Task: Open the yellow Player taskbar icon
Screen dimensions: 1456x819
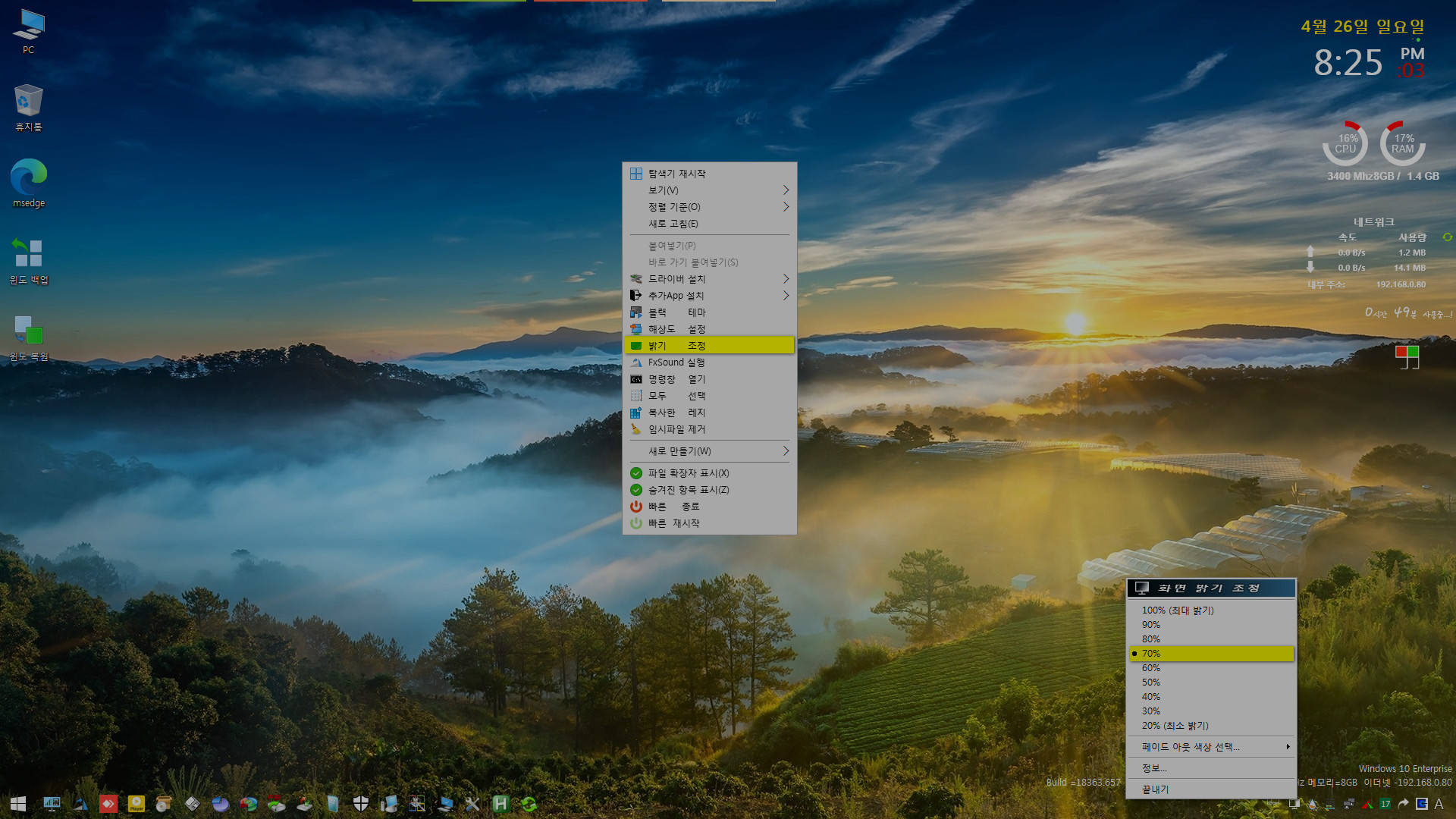Action: tap(136, 804)
